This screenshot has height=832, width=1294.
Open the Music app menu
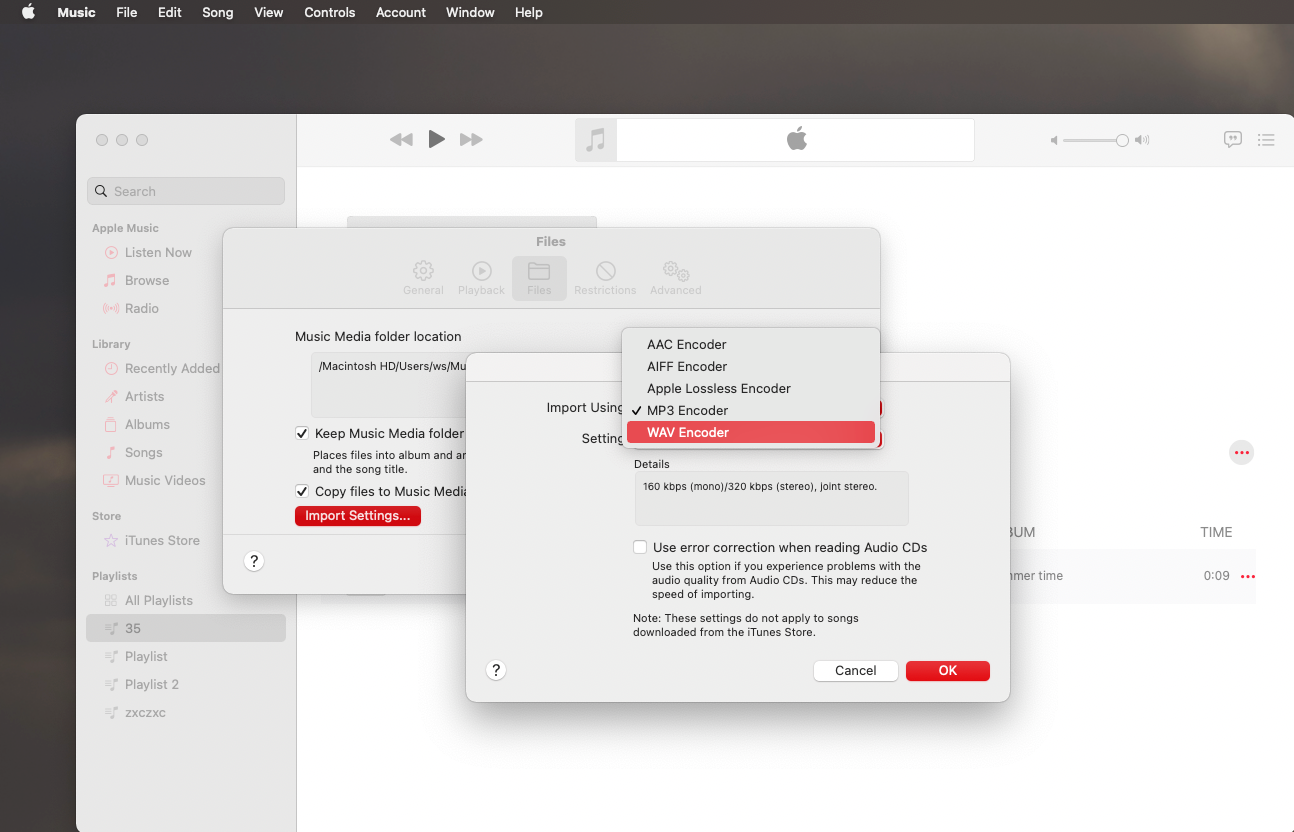[77, 12]
